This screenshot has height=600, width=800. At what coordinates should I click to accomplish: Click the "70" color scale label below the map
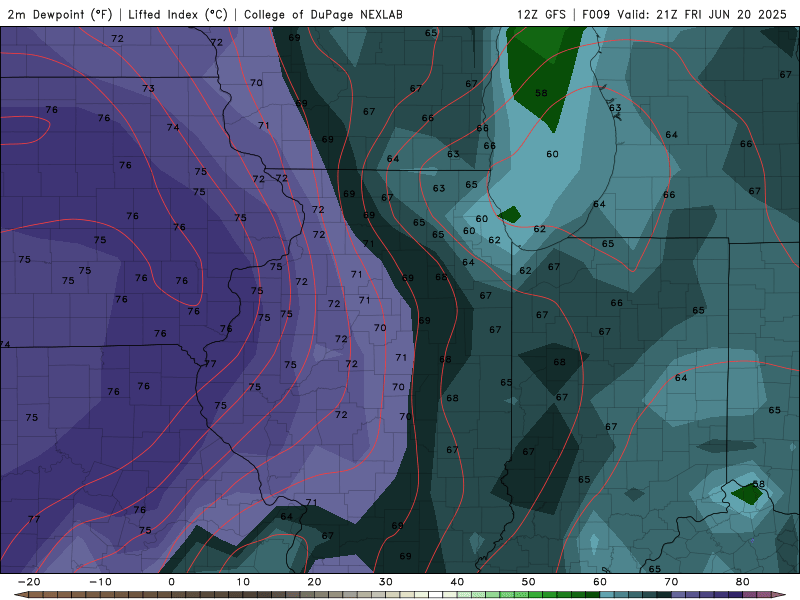(671, 582)
